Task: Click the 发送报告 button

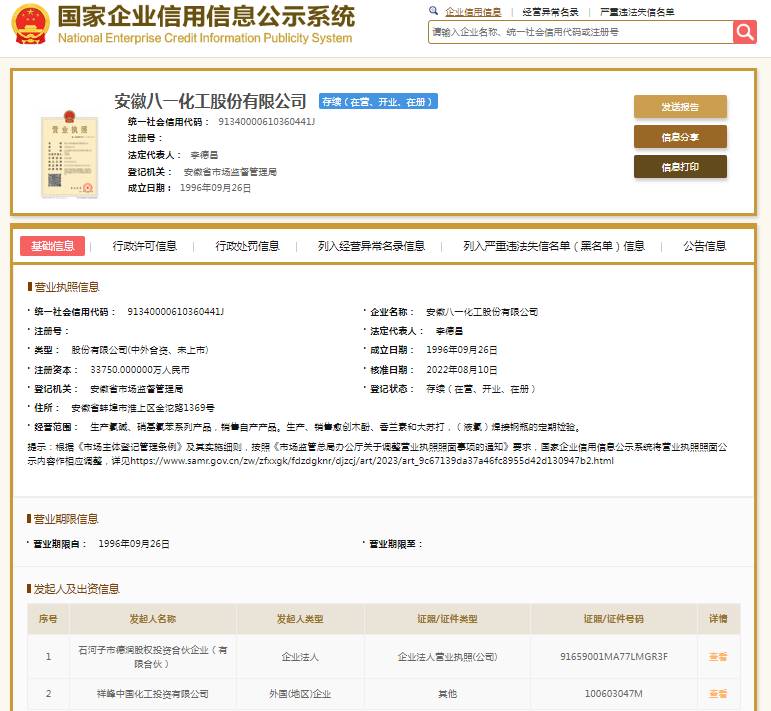Action: click(680, 107)
